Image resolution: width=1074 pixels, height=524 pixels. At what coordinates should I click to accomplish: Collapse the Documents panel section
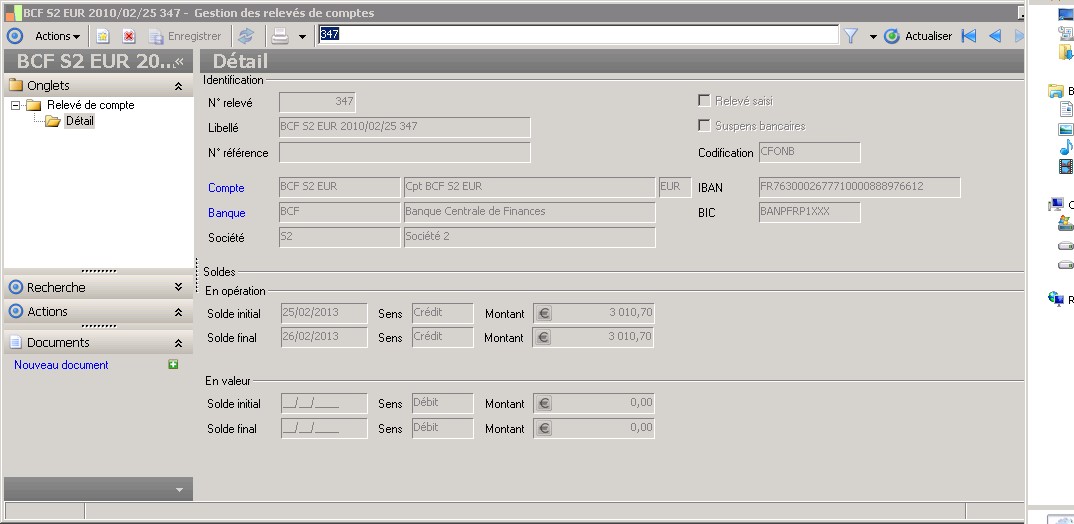pyautogui.click(x=178, y=343)
